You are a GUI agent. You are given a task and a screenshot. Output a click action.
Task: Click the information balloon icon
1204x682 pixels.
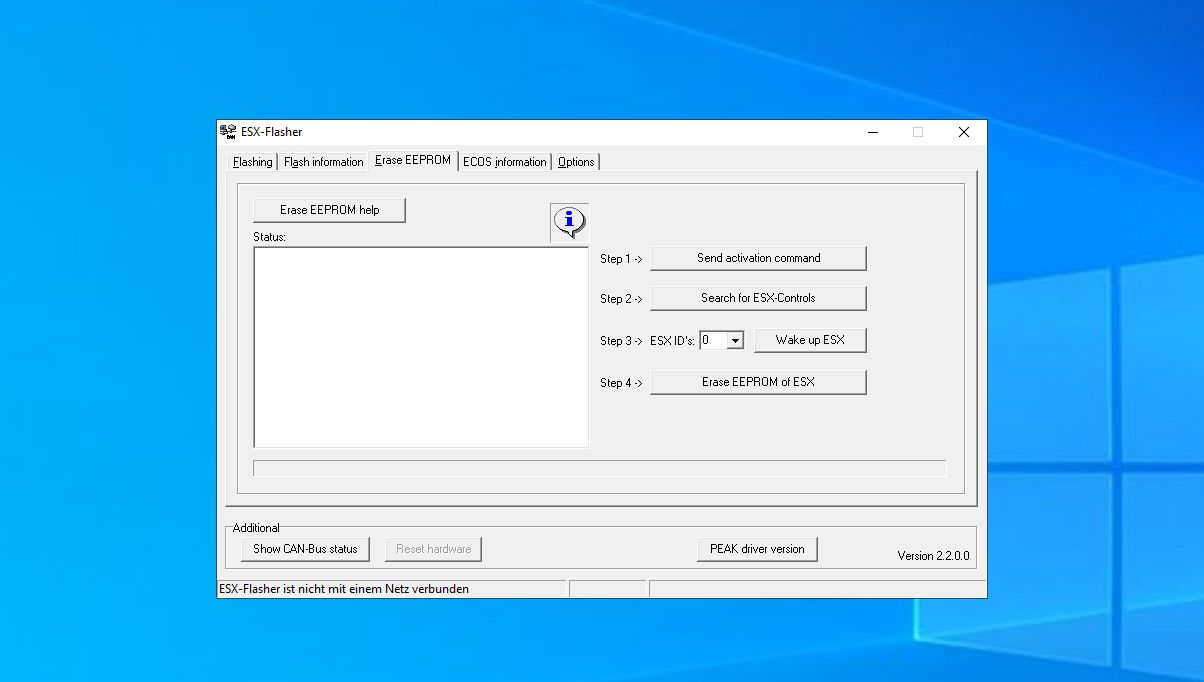pos(568,220)
